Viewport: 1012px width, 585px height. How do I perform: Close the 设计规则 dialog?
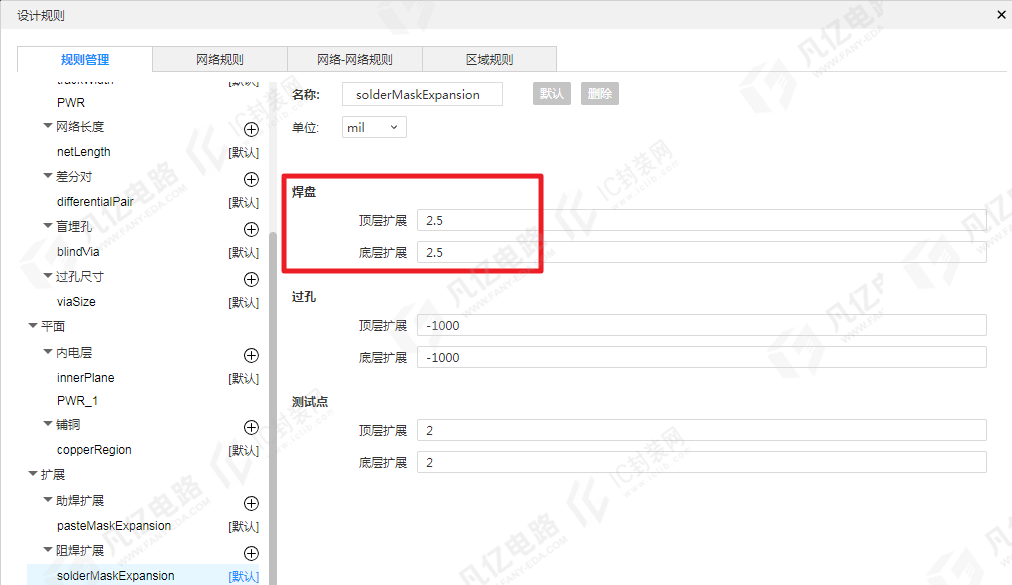coord(1001,14)
